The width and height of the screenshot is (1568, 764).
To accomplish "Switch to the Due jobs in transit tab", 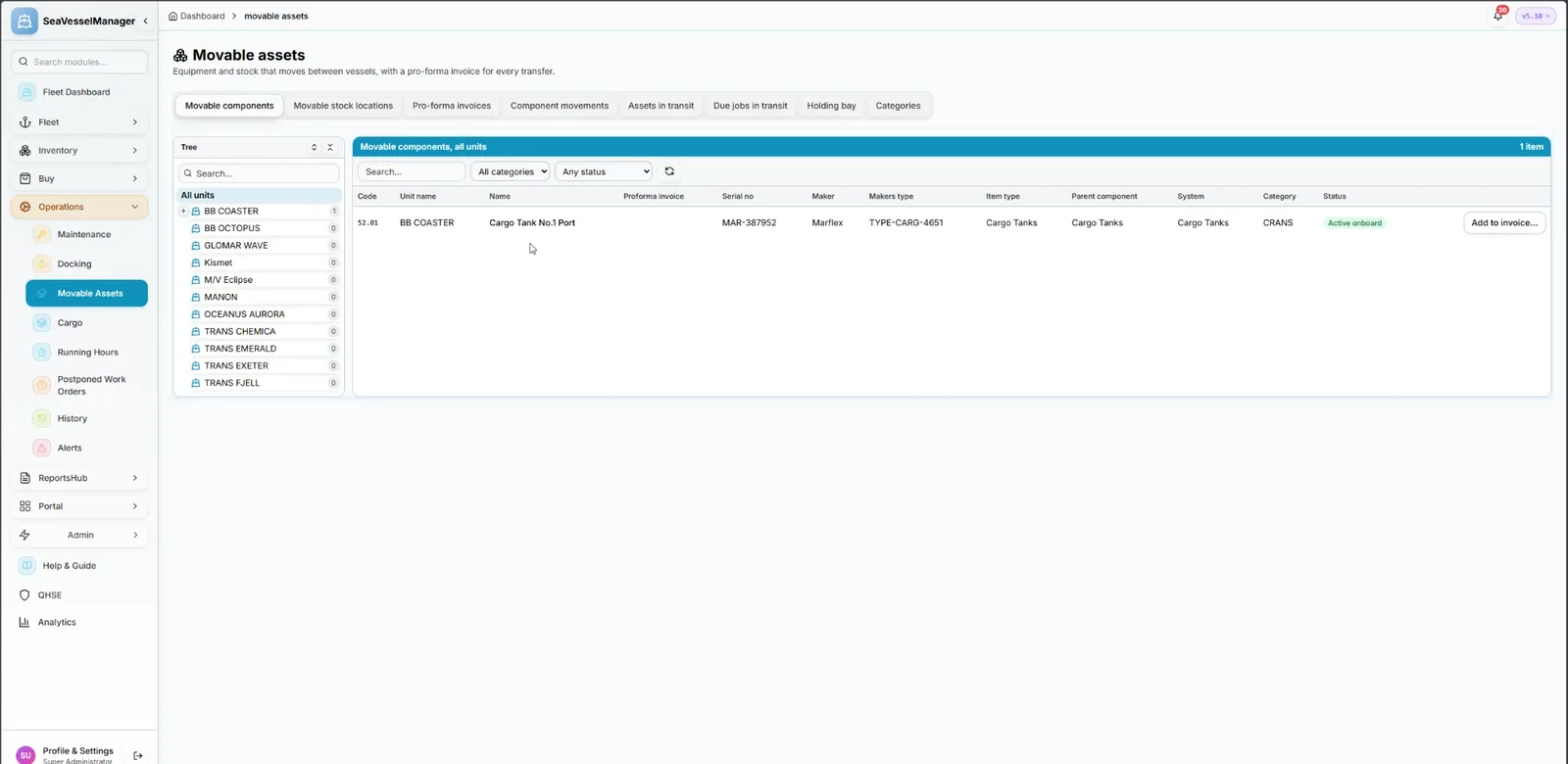I will [x=751, y=106].
